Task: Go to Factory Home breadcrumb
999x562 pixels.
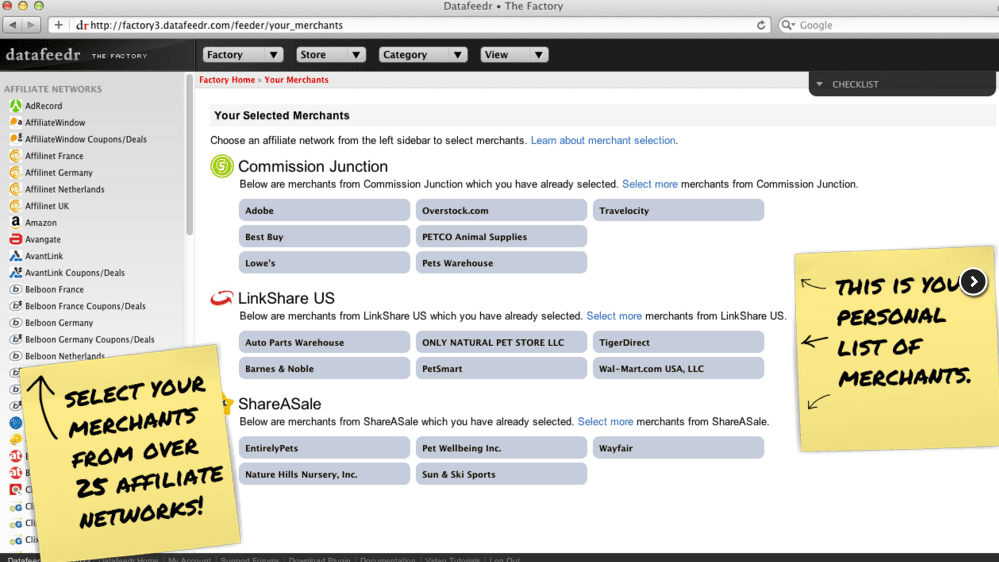Action: point(227,80)
